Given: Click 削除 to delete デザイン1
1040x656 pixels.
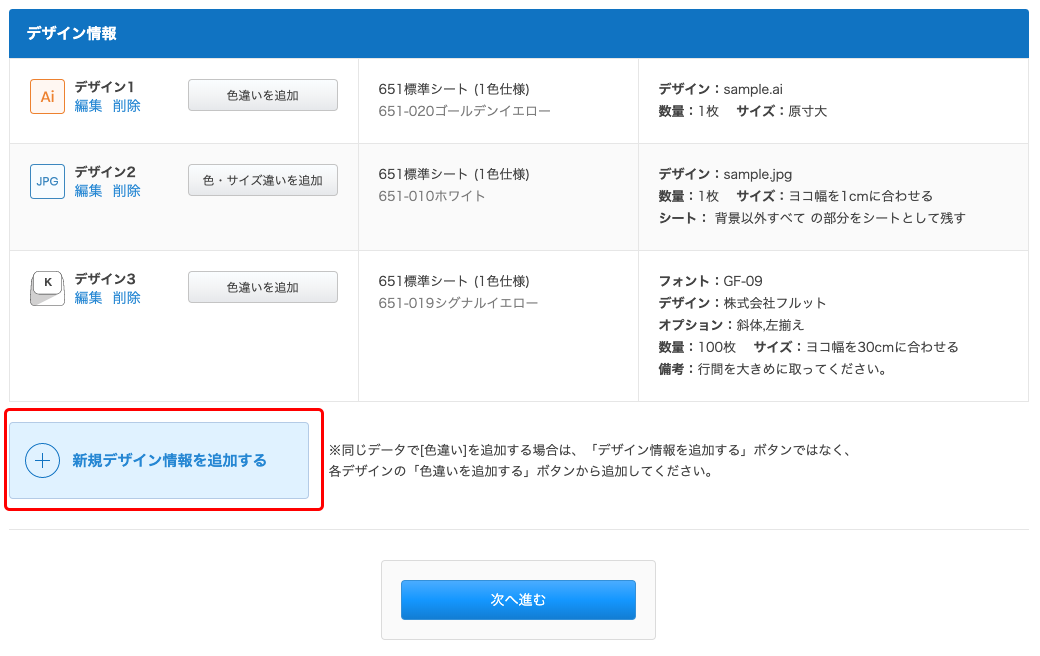Looking at the screenshot, I should click(x=125, y=104).
